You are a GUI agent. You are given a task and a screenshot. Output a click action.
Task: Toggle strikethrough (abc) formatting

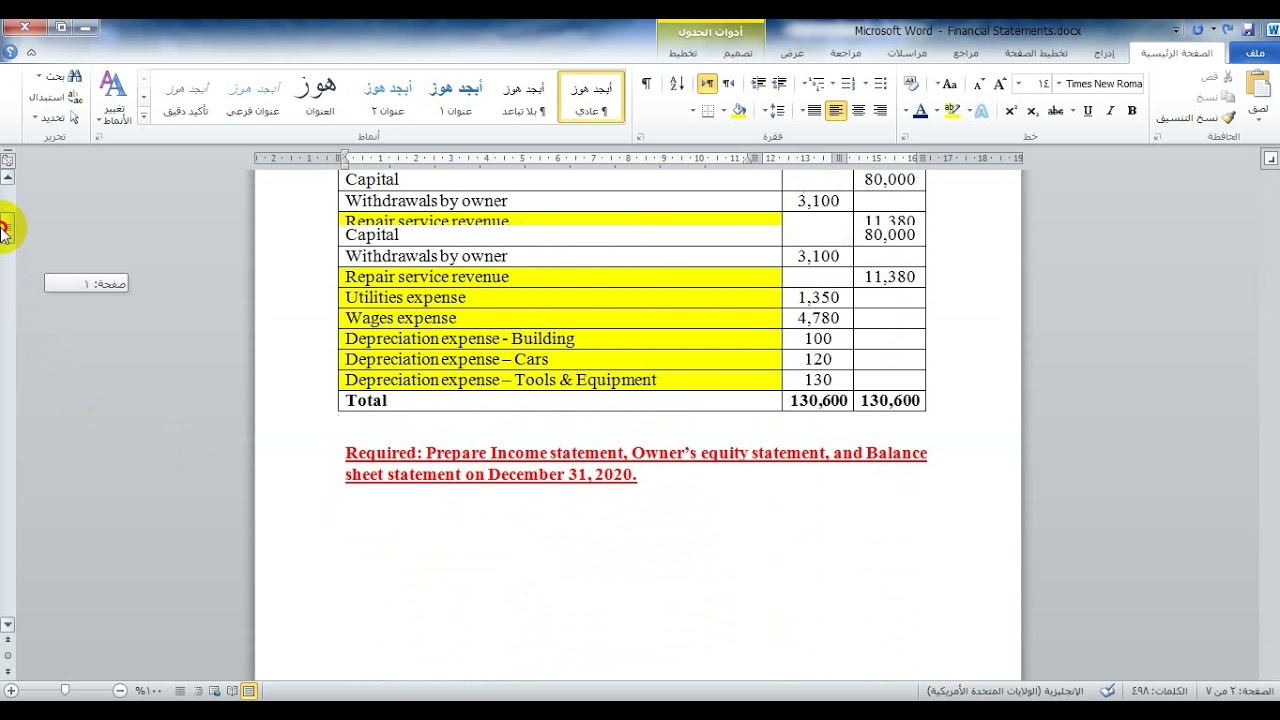[x=1056, y=111]
